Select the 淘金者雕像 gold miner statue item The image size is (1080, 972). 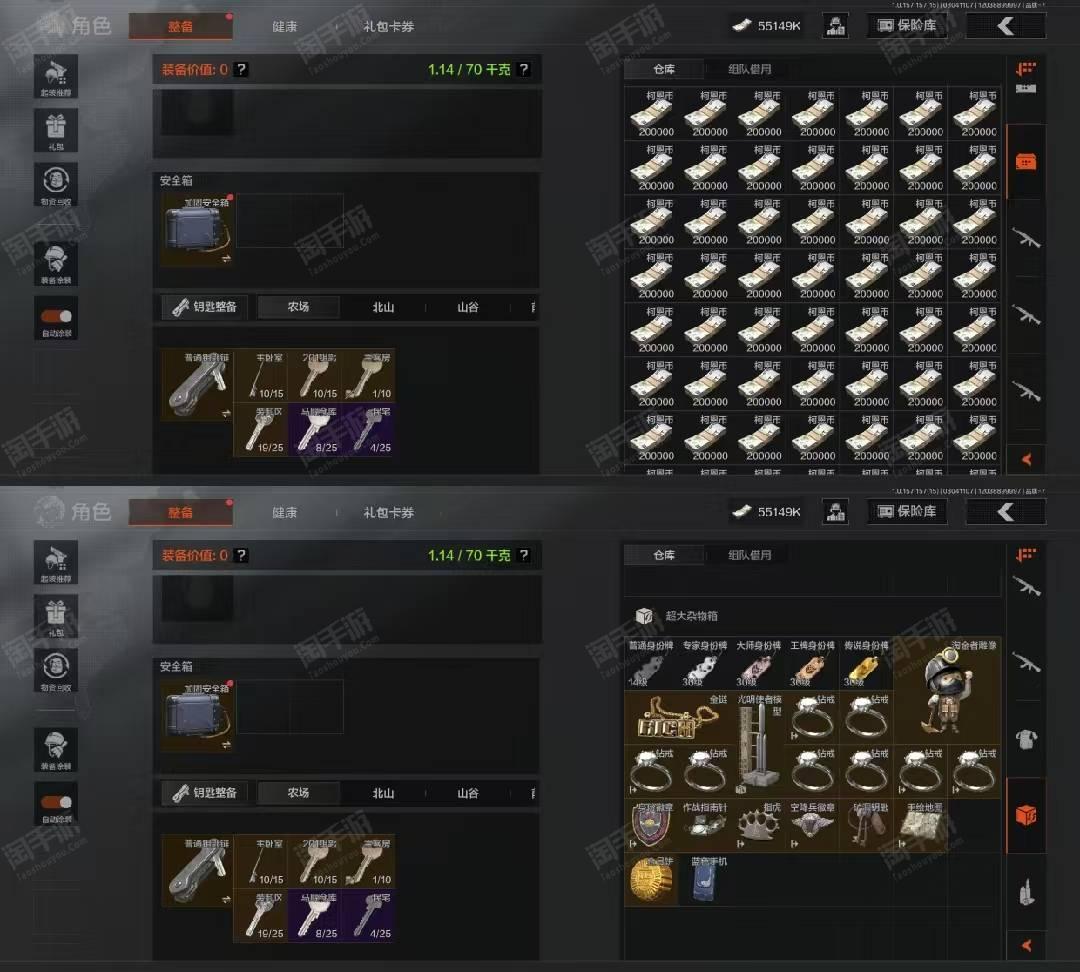click(947, 690)
